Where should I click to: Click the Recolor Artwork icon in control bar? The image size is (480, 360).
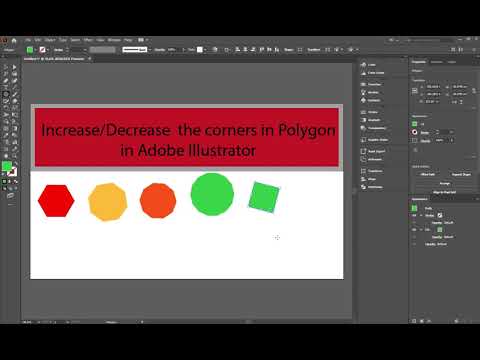tap(215, 50)
